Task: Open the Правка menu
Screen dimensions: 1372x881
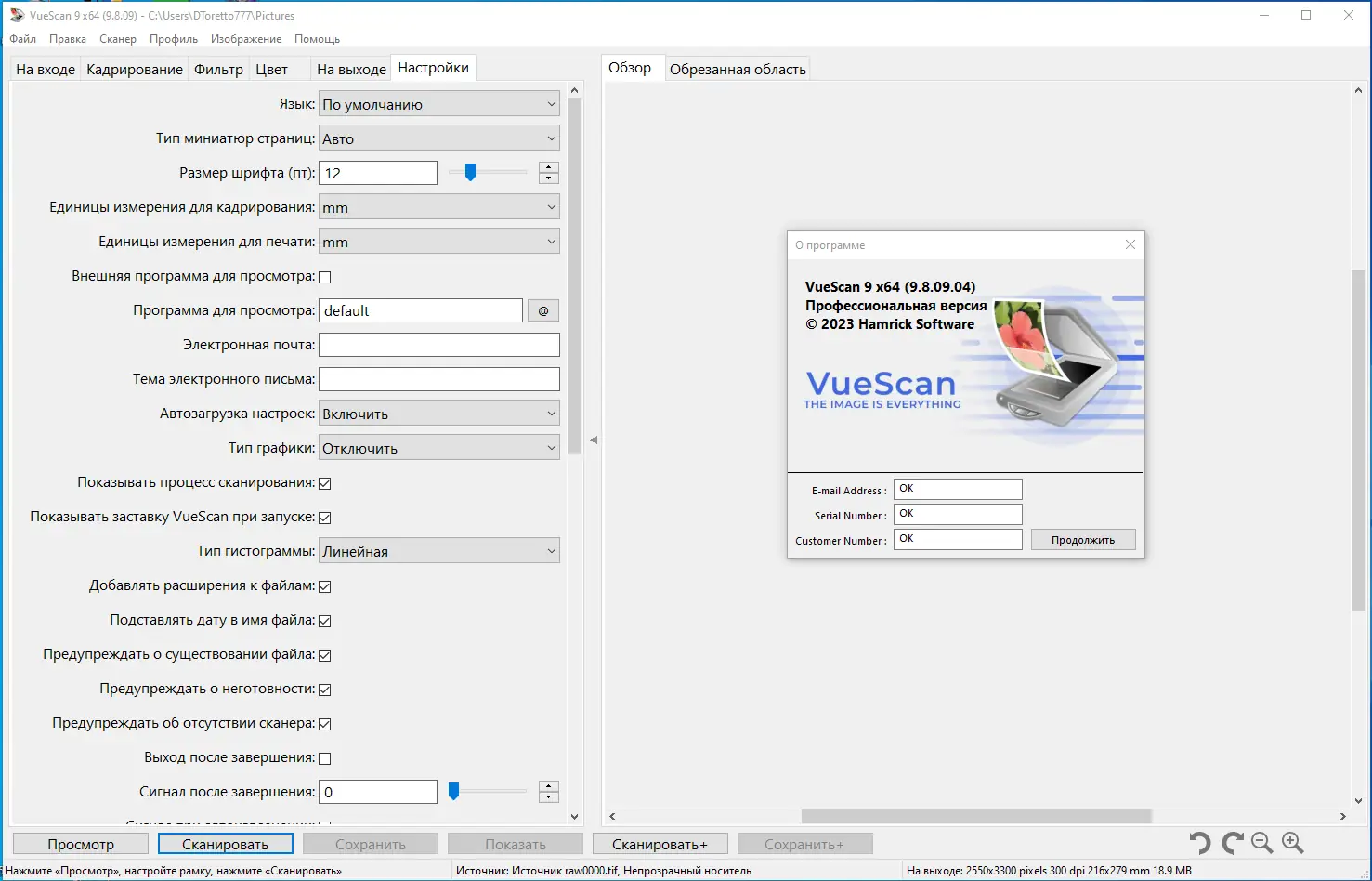Action: pyautogui.click(x=68, y=39)
